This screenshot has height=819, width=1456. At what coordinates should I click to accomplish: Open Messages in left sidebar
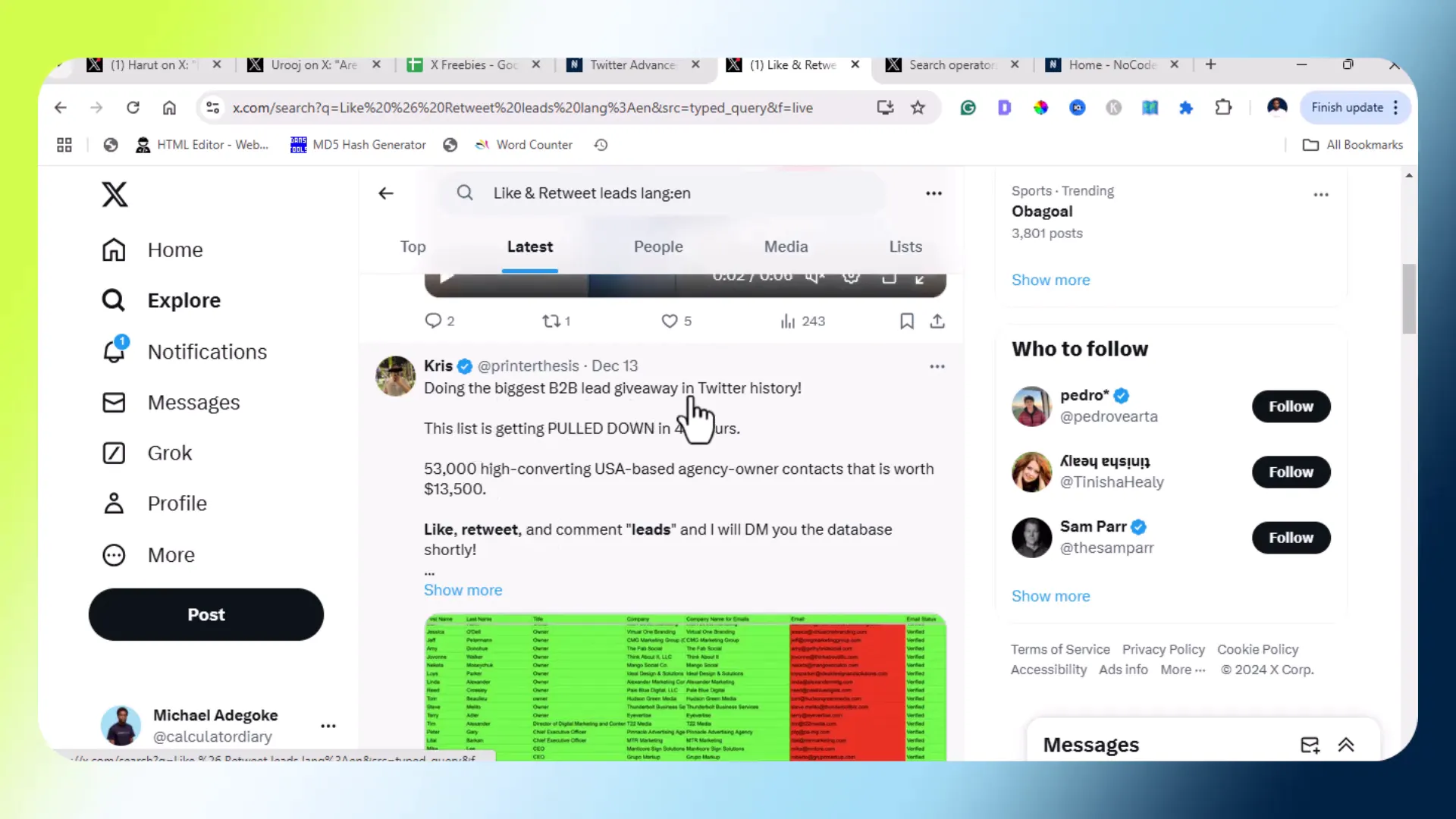click(x=171, y=402)
